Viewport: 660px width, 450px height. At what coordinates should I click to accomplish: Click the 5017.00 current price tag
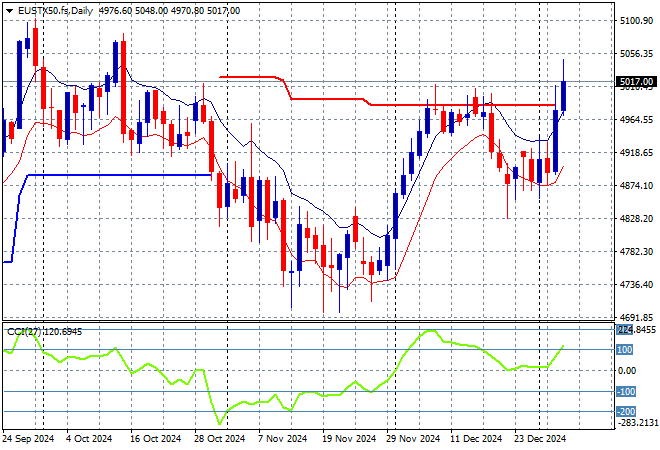(636, 82)
